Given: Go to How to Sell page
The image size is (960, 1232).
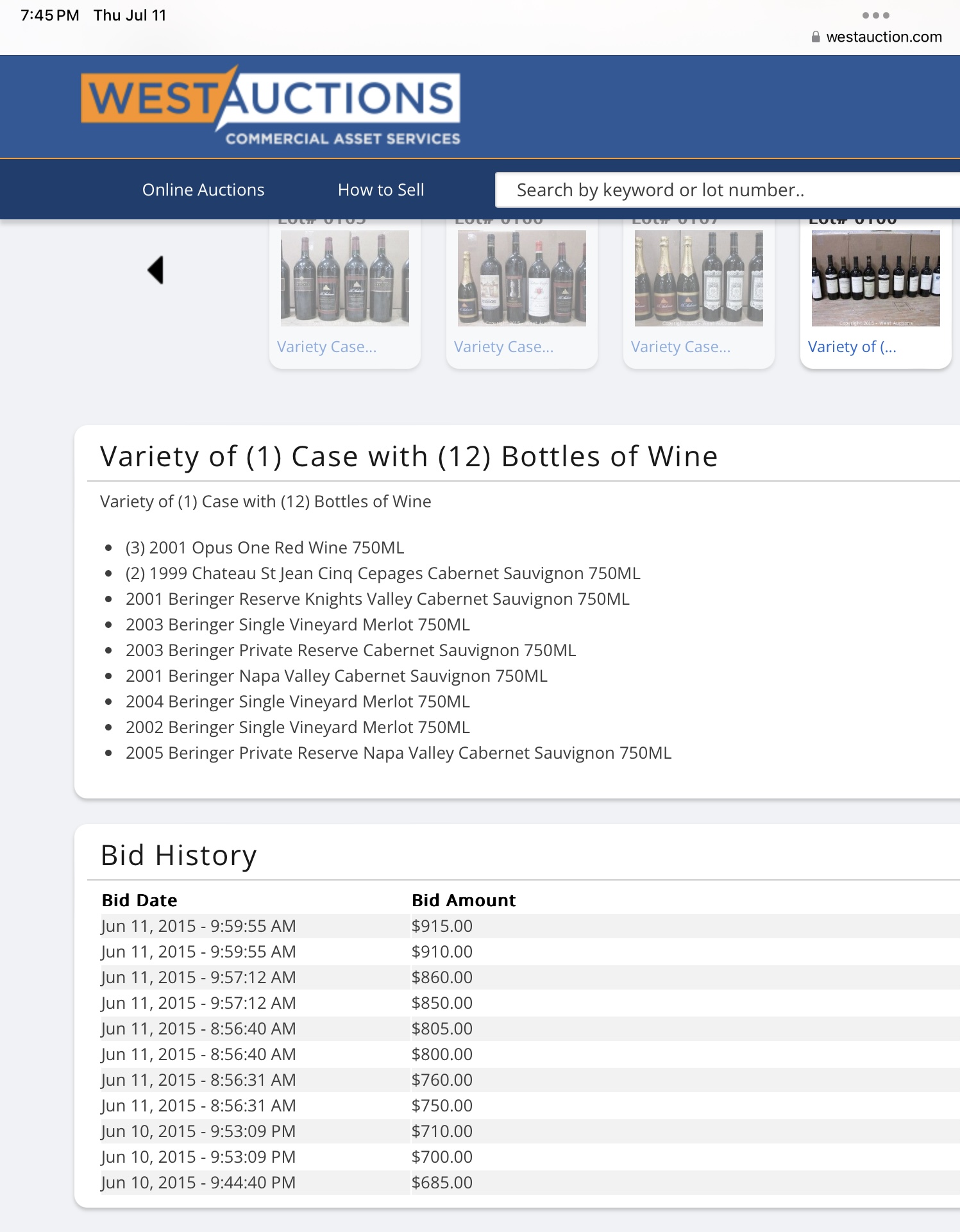Looking at the screenshot, I should click(381, 190).
